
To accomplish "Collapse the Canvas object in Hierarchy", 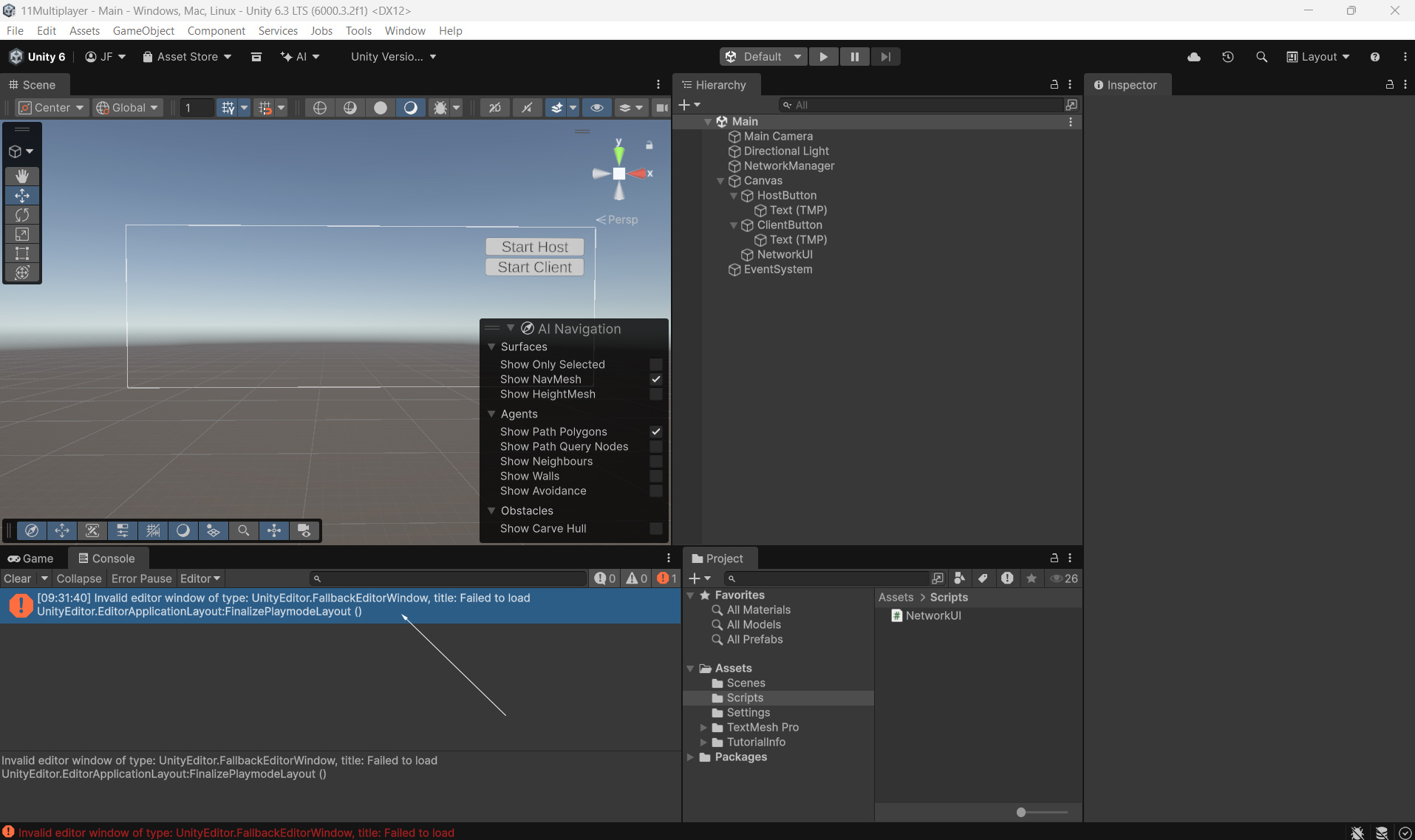I will (x=720, y=181).
